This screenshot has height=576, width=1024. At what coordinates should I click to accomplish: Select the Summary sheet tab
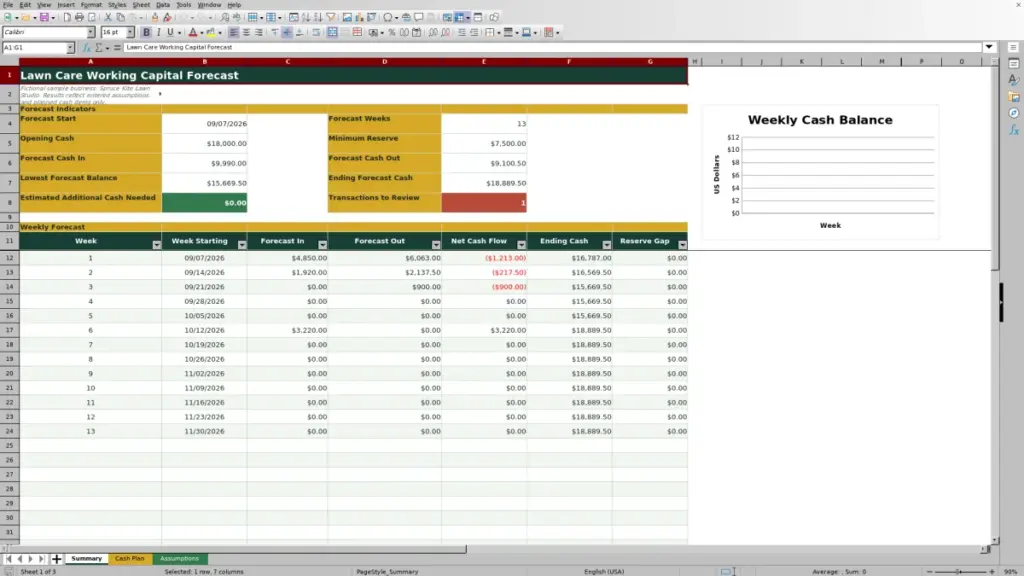(x=86, y=558)
